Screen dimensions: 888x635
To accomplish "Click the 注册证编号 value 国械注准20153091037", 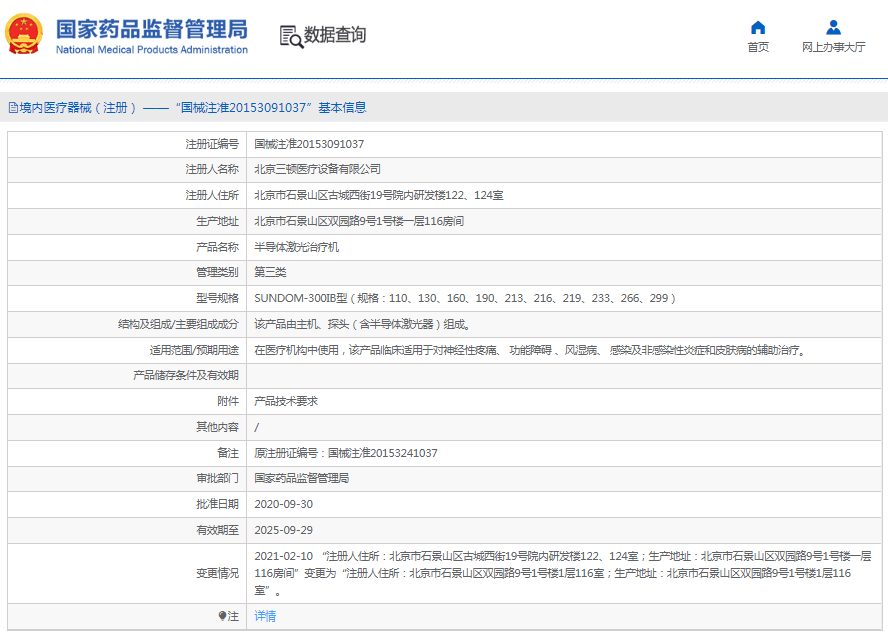I will (309, 144).
